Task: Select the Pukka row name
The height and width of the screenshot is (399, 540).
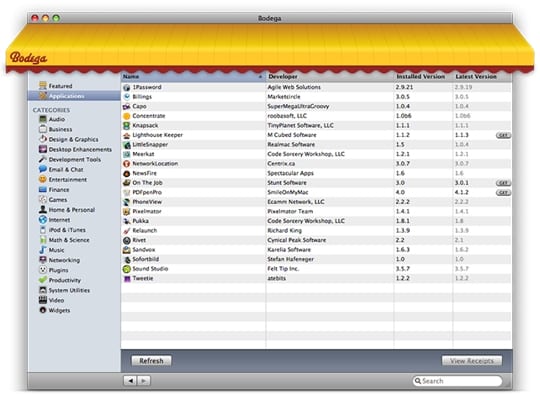Action: pyautogui.click(x=140, y=221)
